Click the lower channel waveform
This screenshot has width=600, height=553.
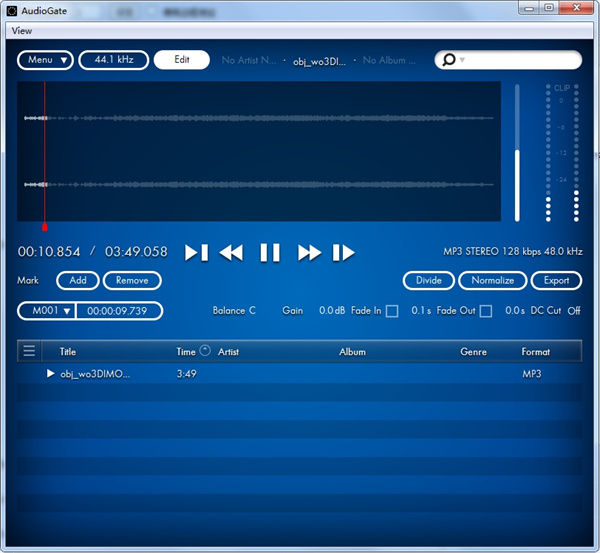259,184
